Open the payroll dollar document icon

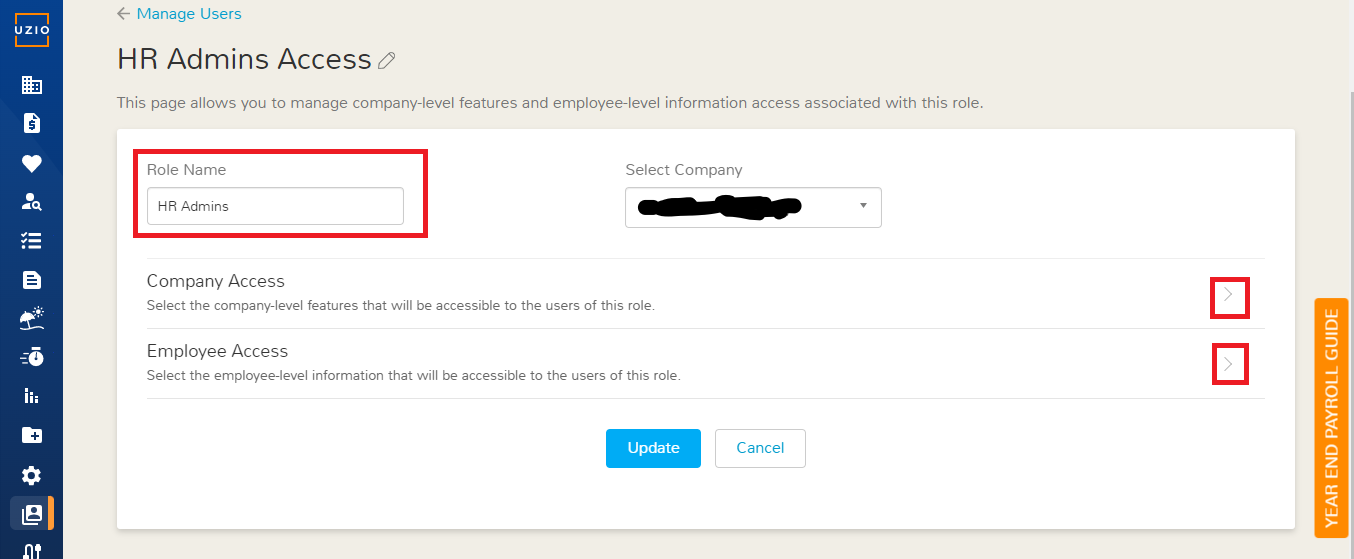(31, 123)
